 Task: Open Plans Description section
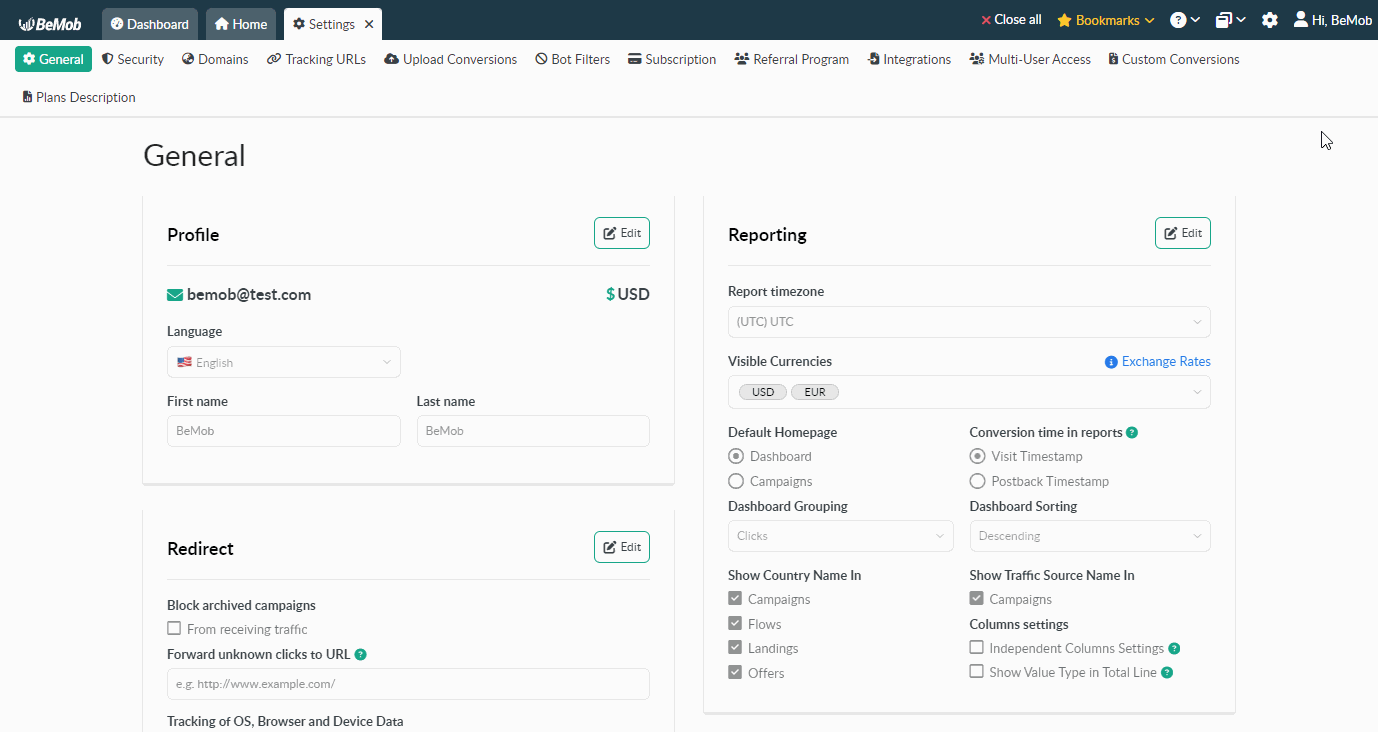[x=79, y=97]
